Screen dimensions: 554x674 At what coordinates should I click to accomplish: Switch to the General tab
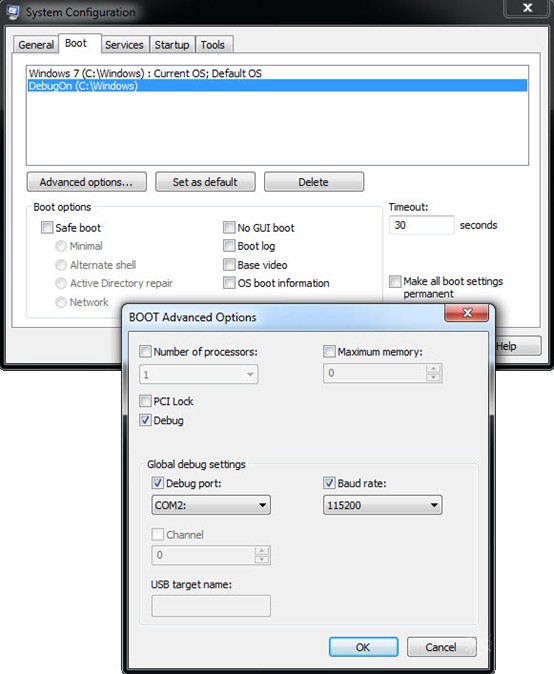(x=36, y=45)
